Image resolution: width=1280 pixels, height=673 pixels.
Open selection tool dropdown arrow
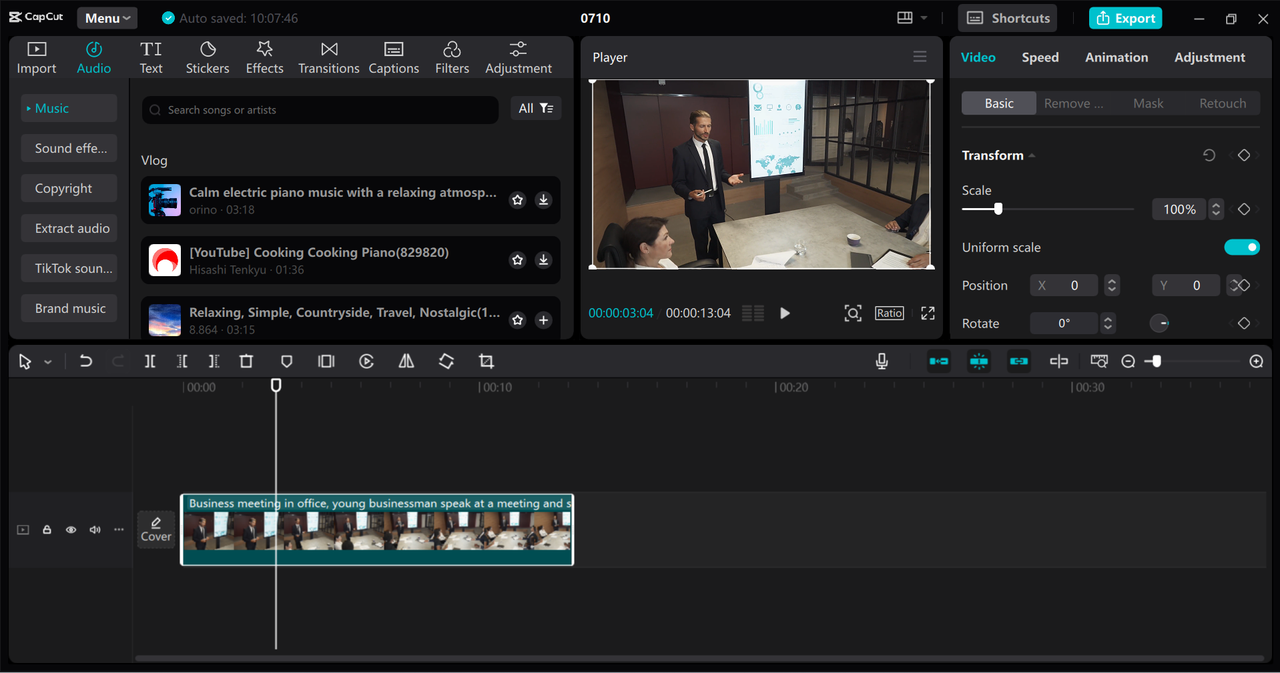48,362
